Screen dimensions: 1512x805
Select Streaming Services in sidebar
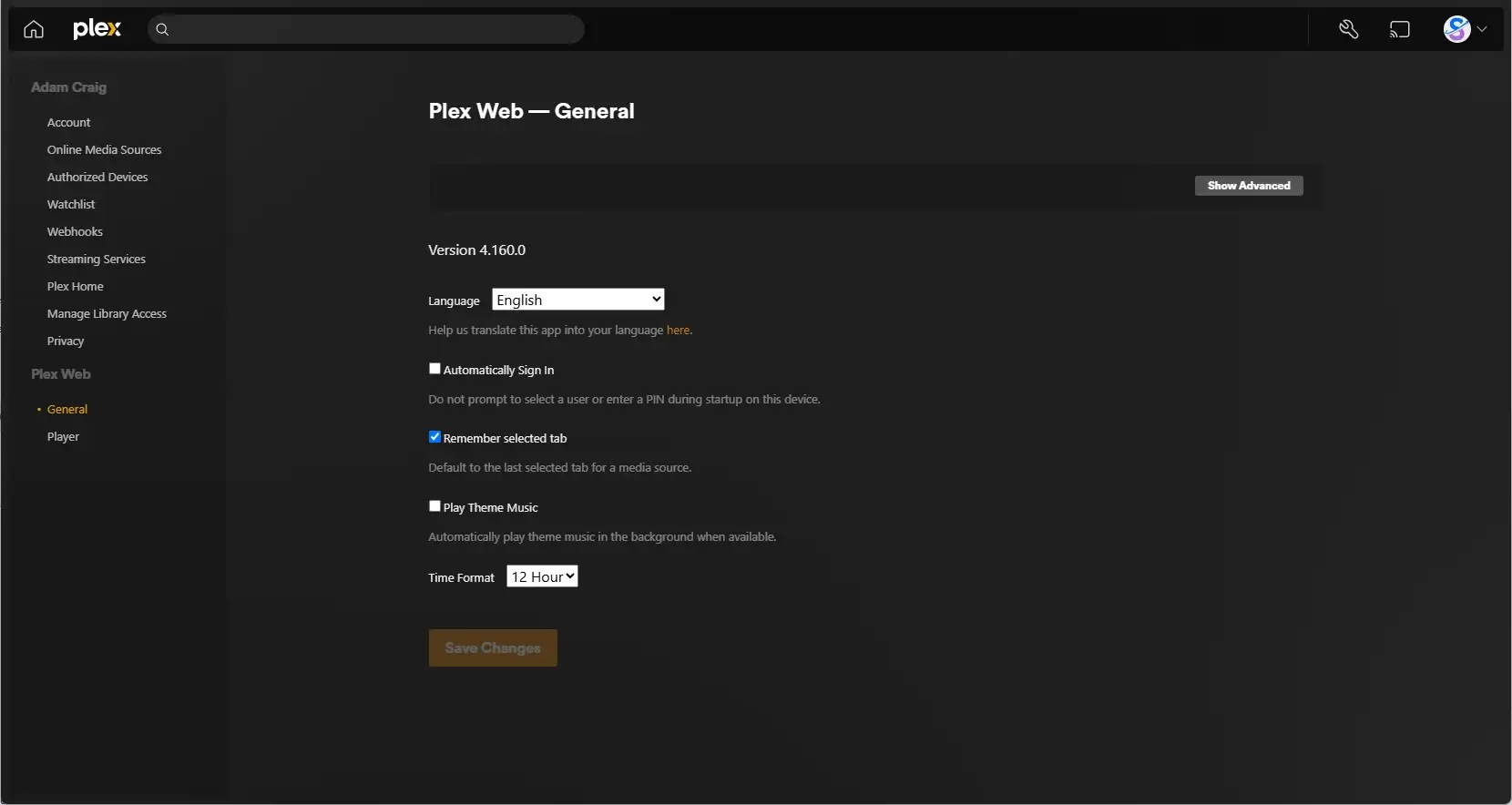coord(97,259)
